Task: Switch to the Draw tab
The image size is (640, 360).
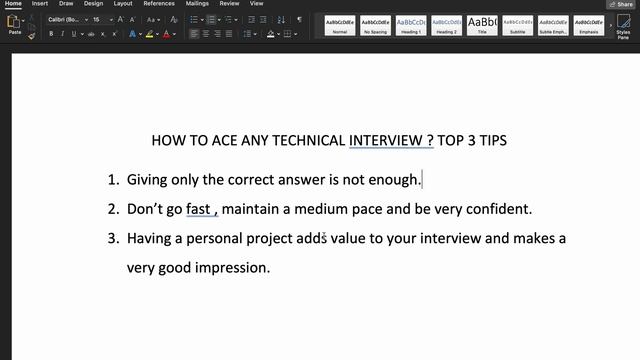Action: 66,4
